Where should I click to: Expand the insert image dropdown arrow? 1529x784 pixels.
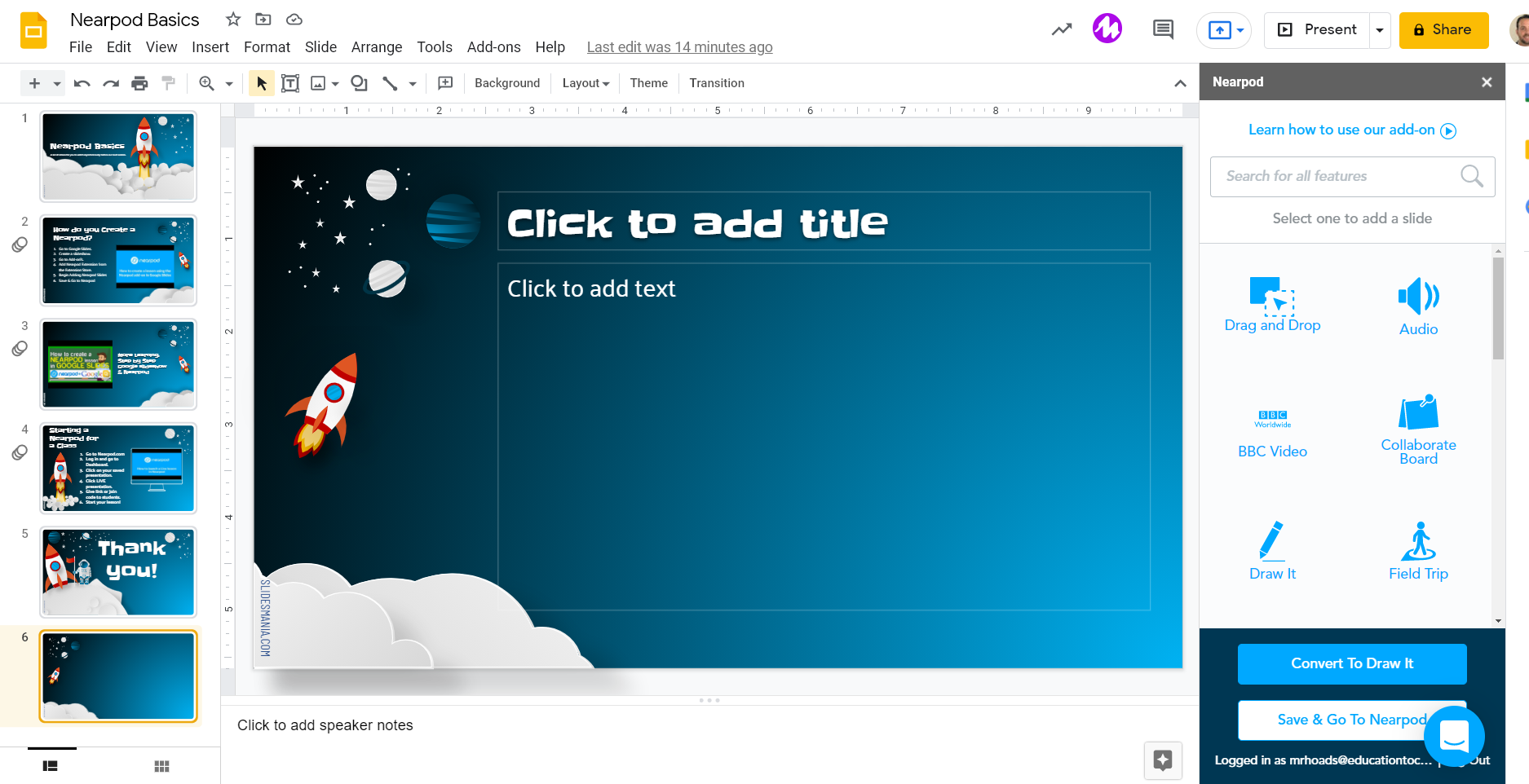click(x=335, y=84)
